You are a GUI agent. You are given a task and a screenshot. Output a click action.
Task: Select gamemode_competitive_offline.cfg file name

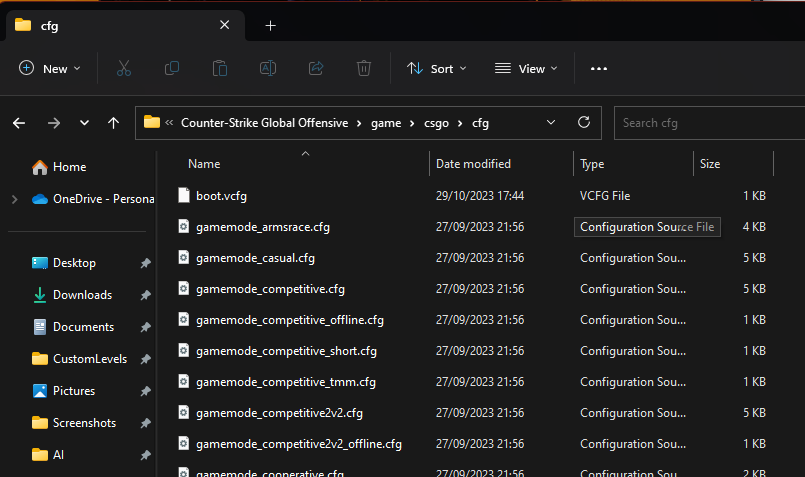point(290,320)
